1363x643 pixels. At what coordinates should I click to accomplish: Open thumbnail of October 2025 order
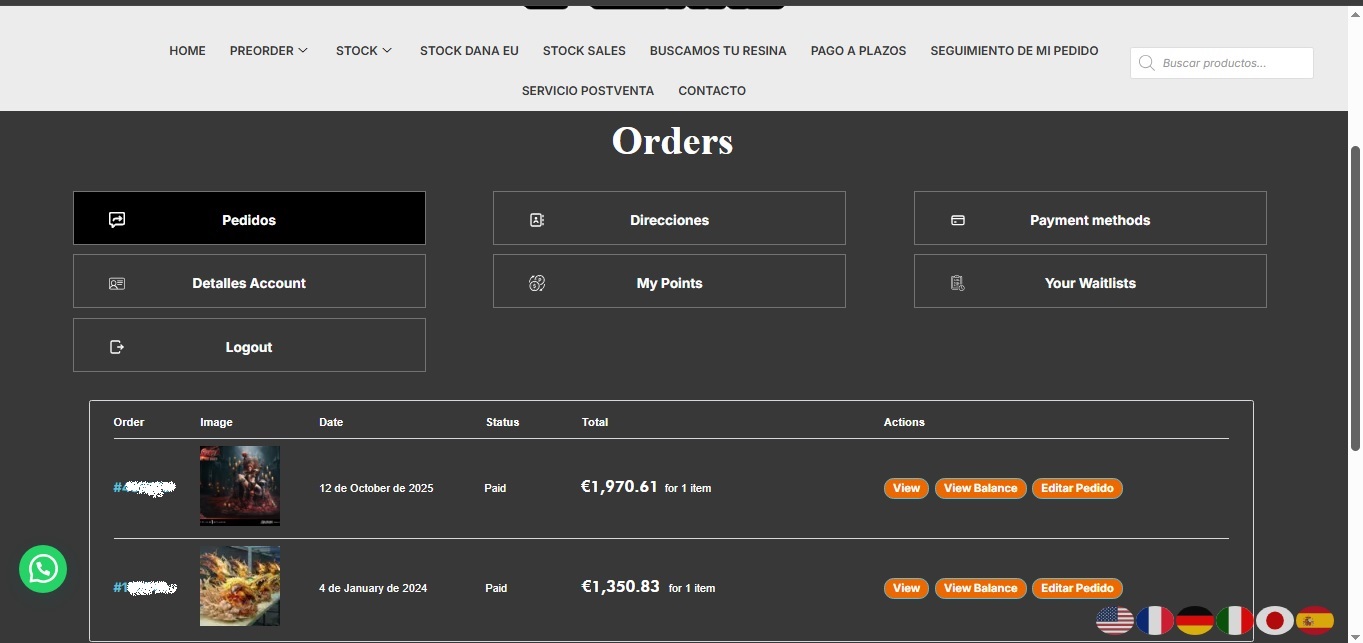tap(240, 486)
